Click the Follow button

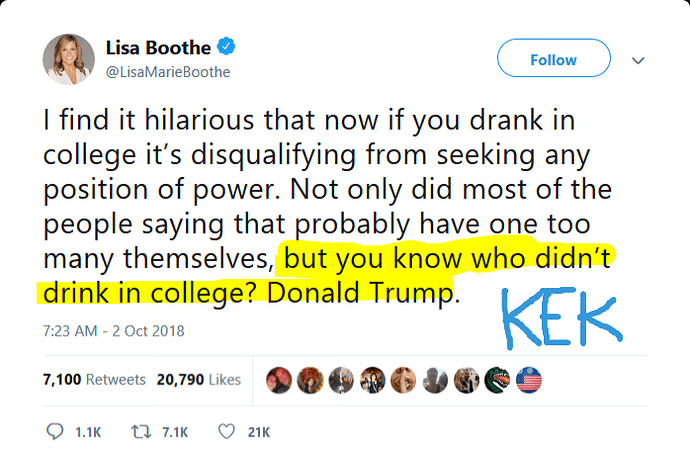[554, 58]
